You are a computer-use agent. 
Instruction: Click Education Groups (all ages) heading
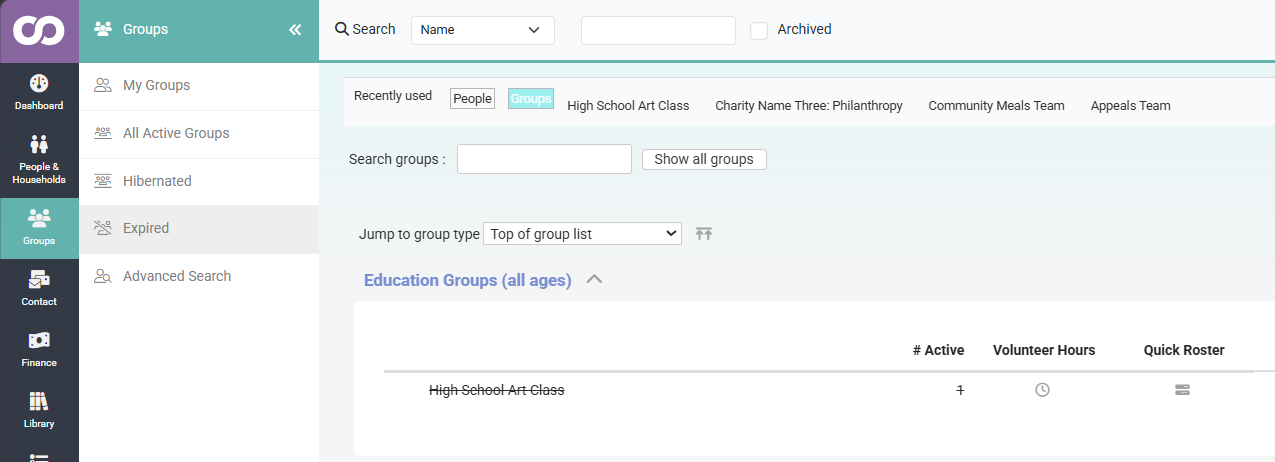click(467, 280)
